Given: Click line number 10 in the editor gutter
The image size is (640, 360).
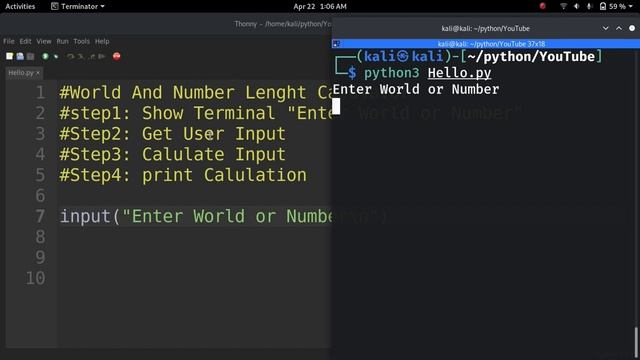Looking at the screenshot, I should tap(36, 278).
